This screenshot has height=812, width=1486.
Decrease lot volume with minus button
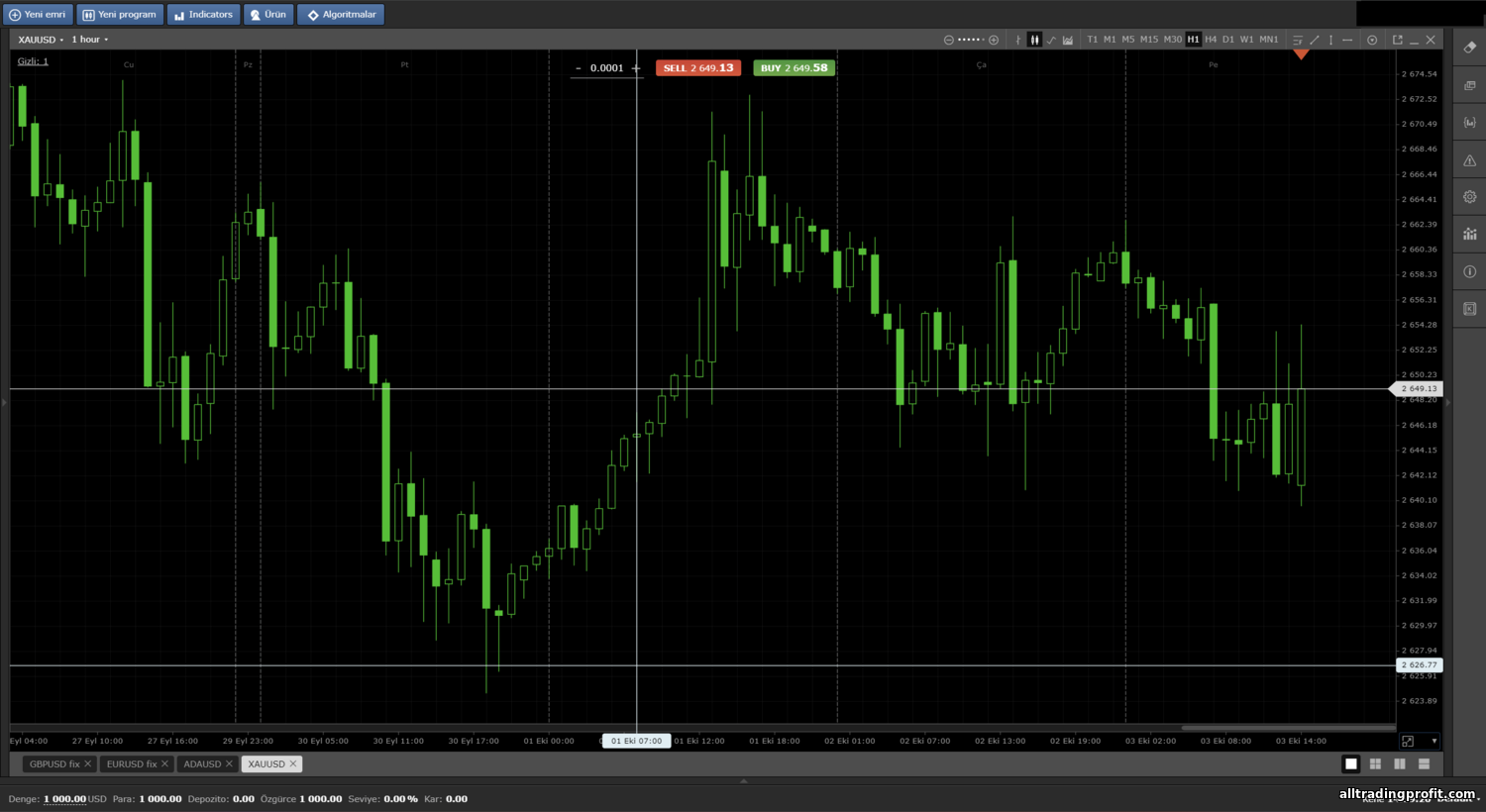pos(579,68)
